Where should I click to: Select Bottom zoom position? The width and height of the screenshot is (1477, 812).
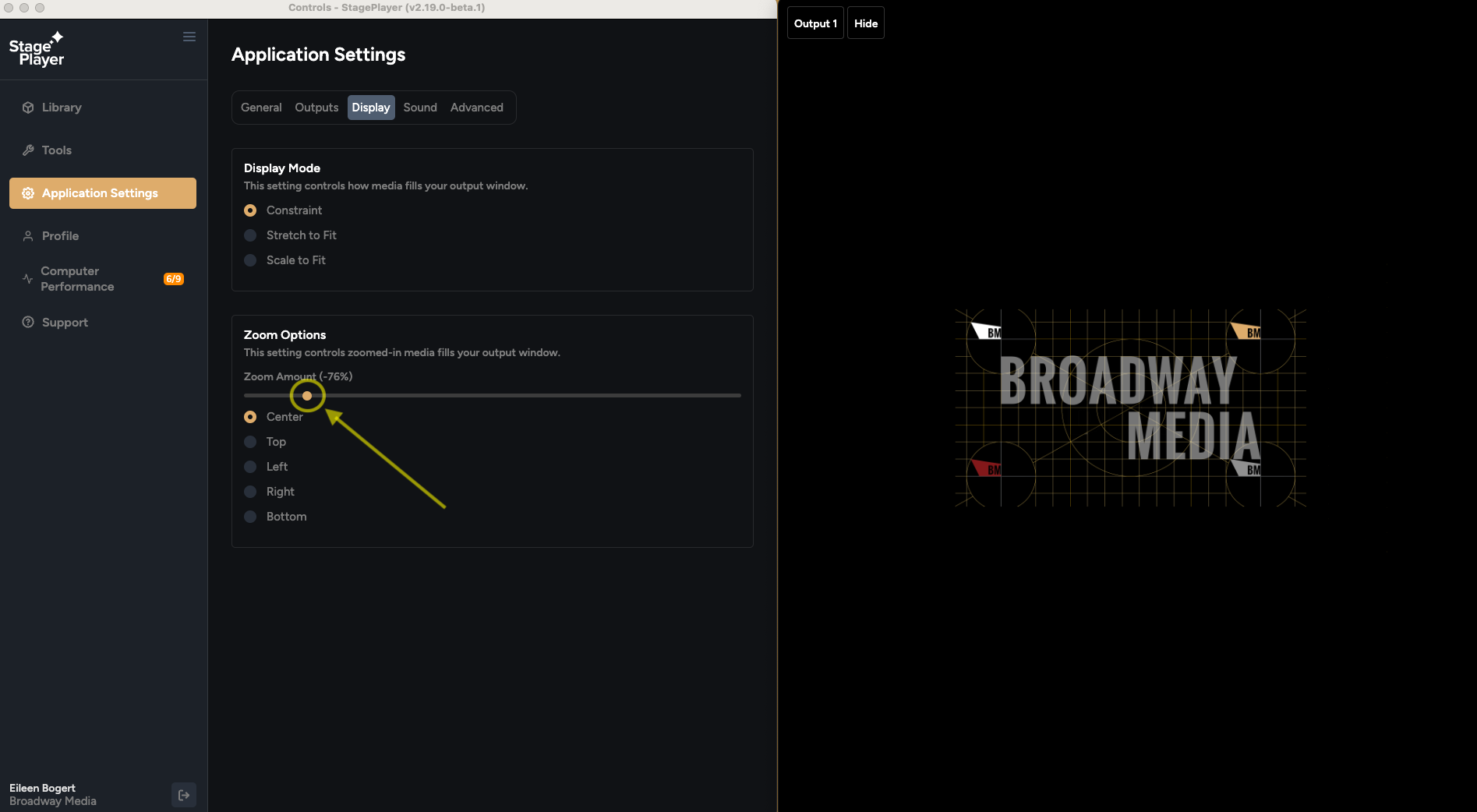click(250, 517)
